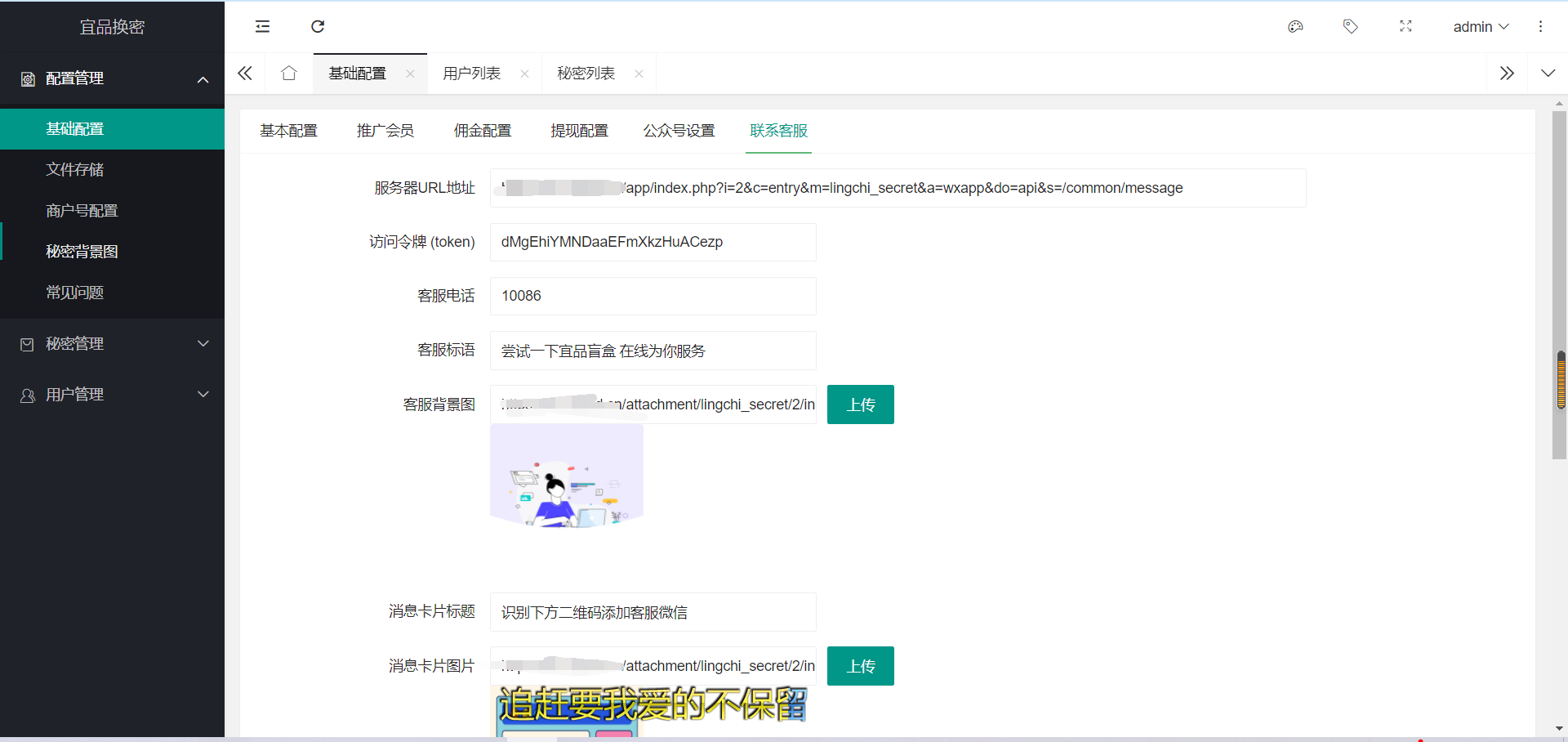Open the vertical three-dot more menu
The width and height of the screenshot is (1568, 742).
pos(1540,27)
